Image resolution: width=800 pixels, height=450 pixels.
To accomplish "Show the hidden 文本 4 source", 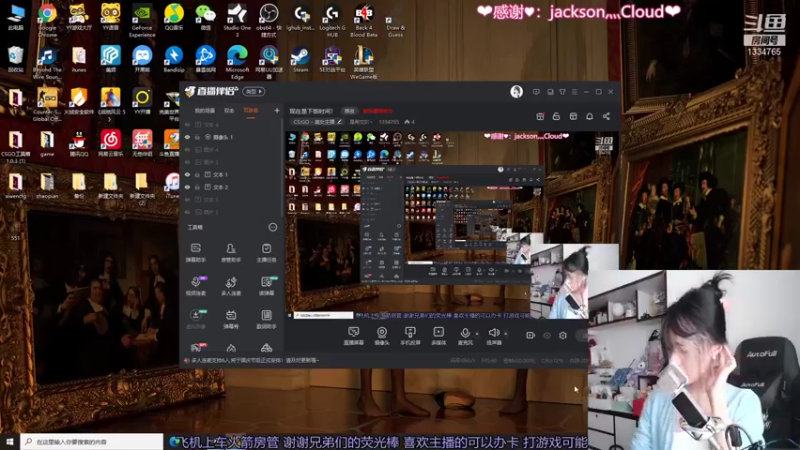I will pyautogui.click(x=187, y=124).
